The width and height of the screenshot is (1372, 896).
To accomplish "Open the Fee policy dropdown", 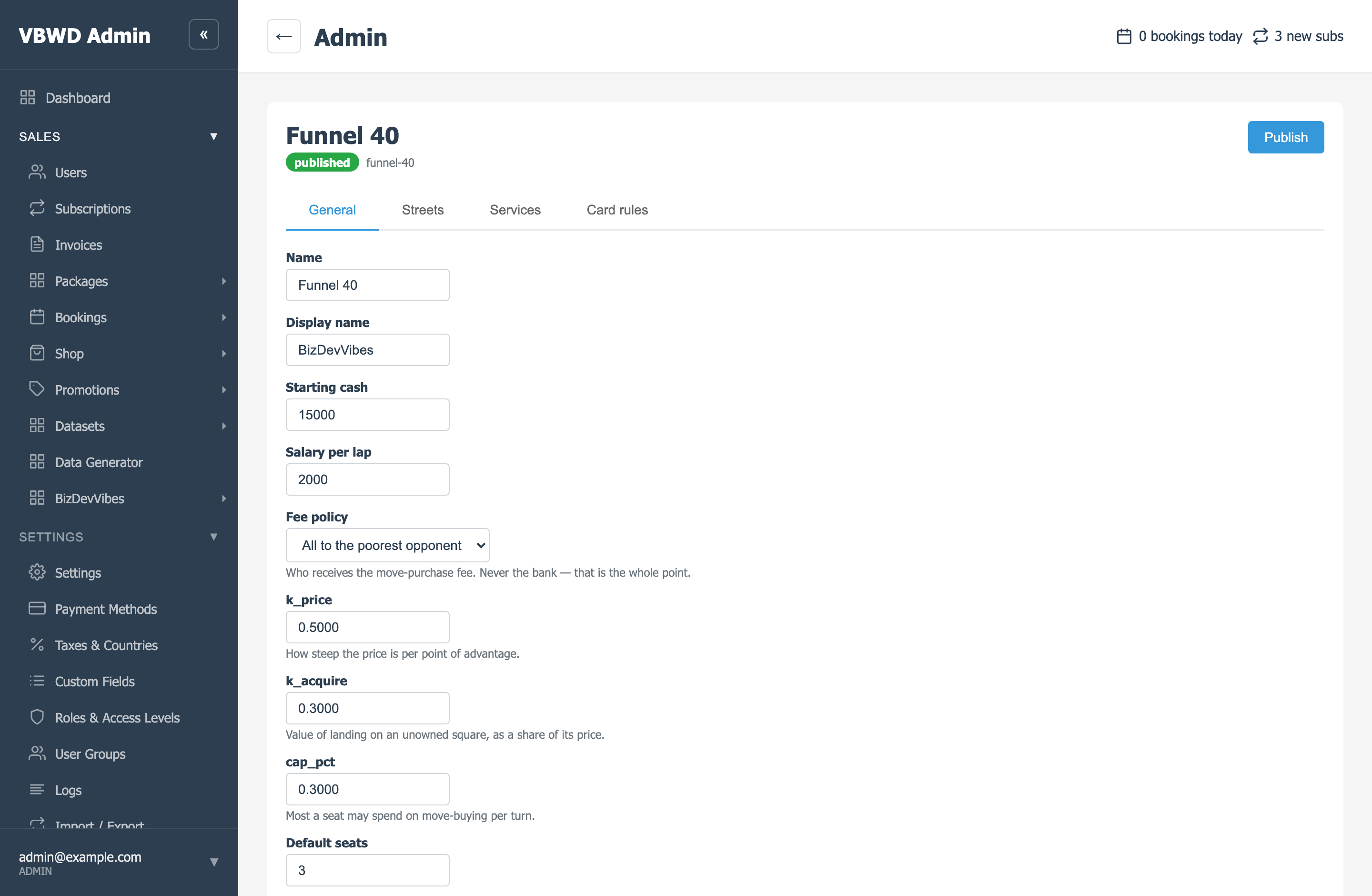I will click(387, 545).
